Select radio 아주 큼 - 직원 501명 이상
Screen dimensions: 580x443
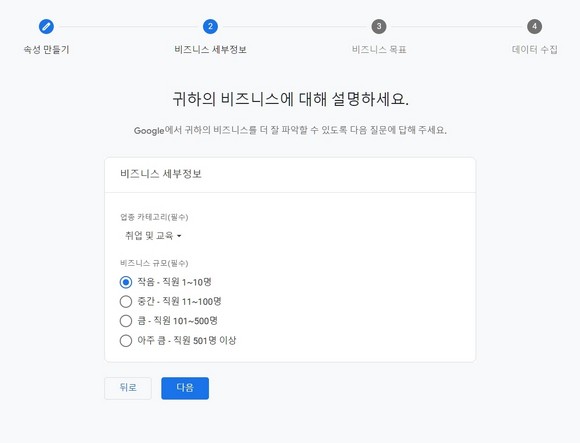126,340
